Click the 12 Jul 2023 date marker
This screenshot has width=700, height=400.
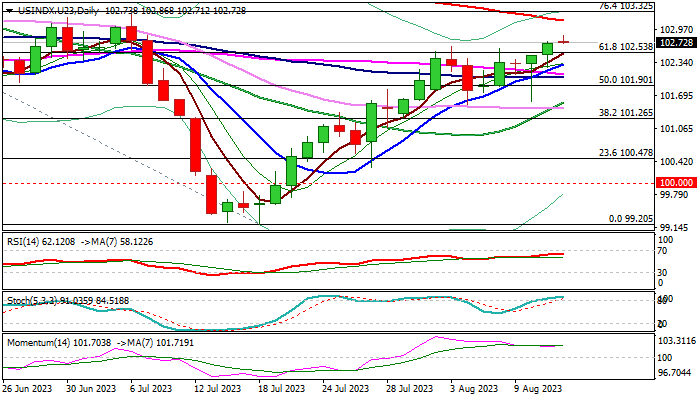[x=216, y=388]
